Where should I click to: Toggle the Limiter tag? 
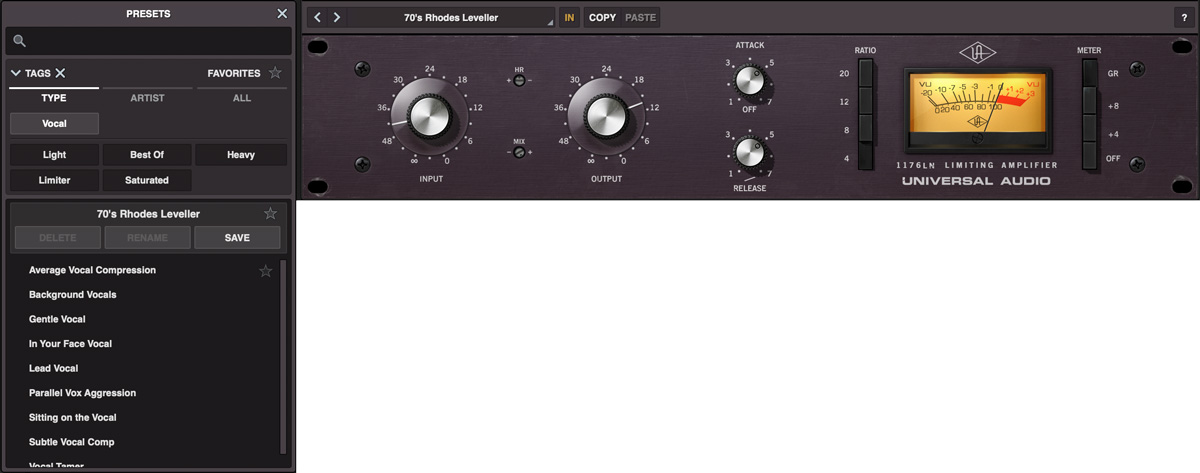(54, 180)
